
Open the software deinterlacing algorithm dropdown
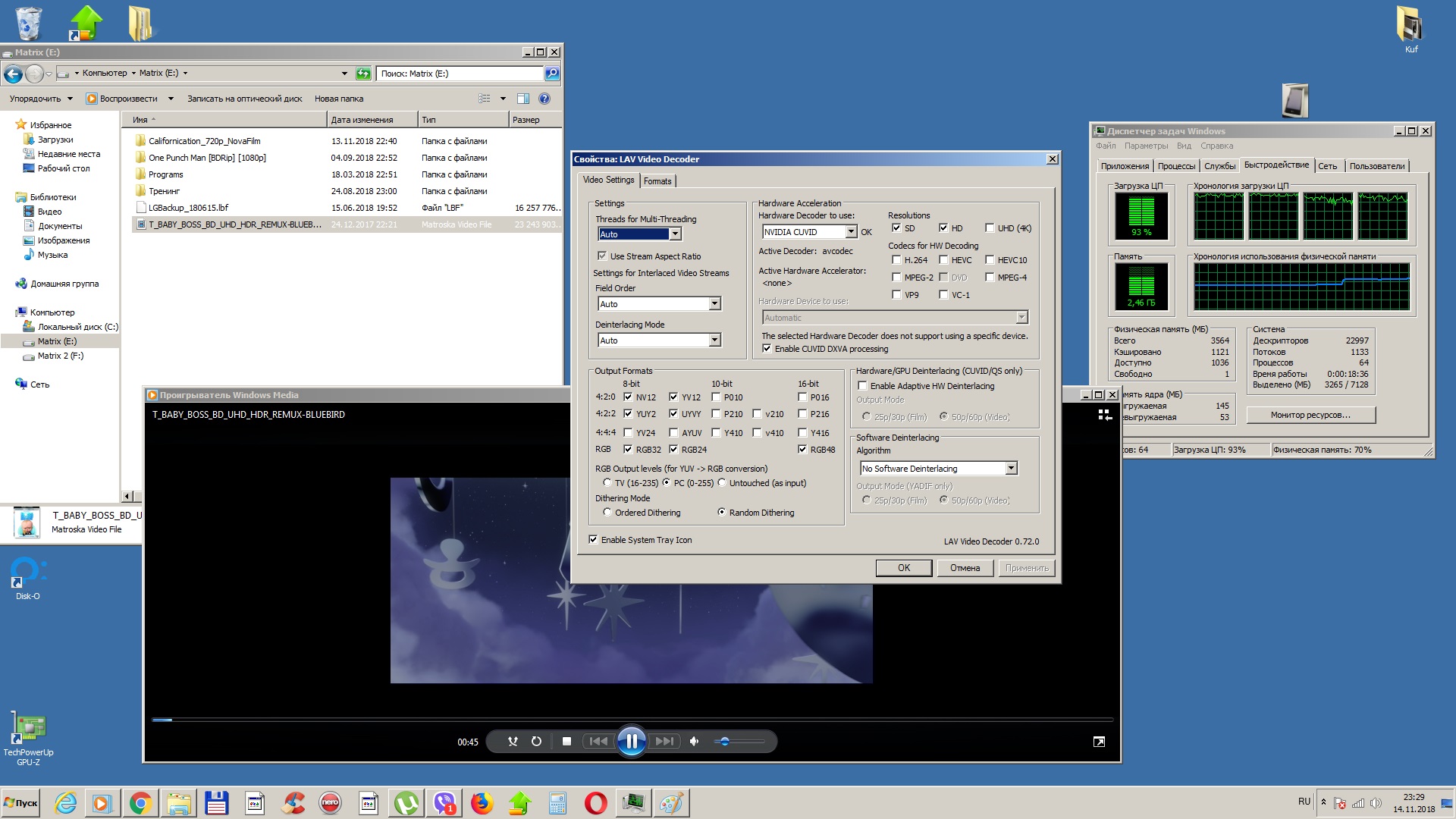[x=1011, y=469]
